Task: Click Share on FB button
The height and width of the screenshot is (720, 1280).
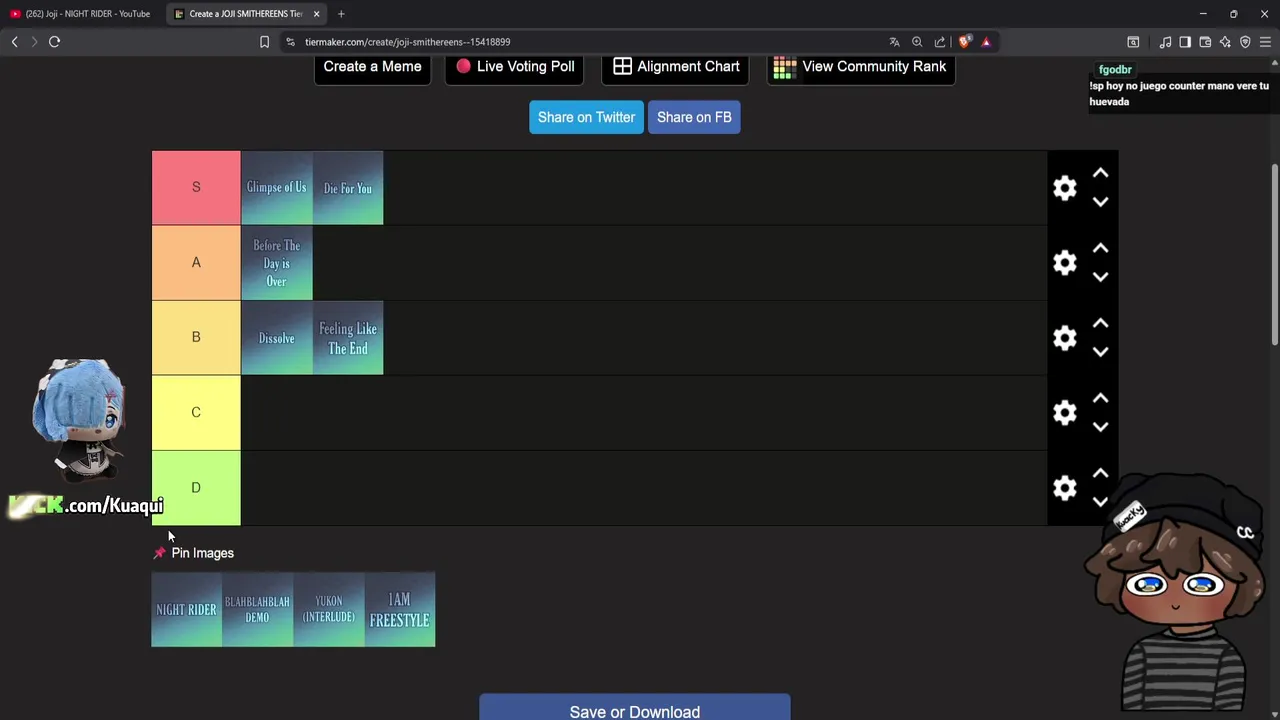Action: click(x=694, y=117)
